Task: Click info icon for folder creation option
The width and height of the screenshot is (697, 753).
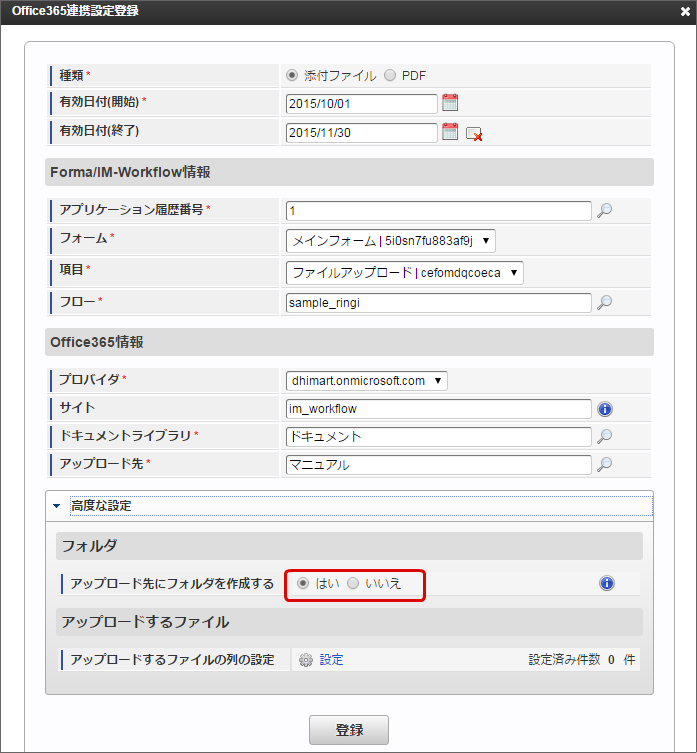Action: coord(607,583)
